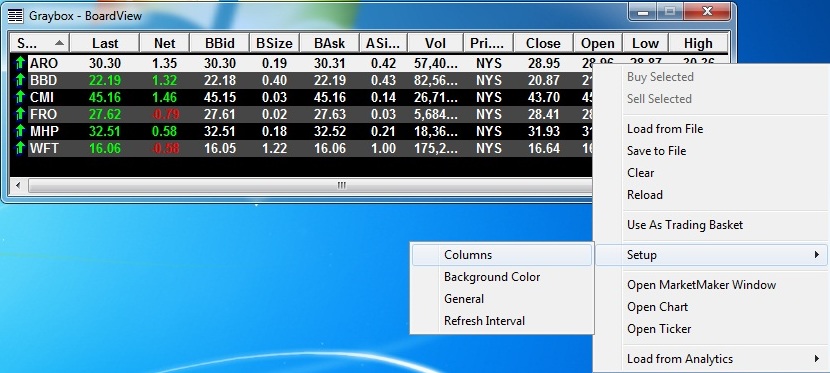
Task: Click the horizontal scrollbar left arrow
Action: (x=19, y=185)
